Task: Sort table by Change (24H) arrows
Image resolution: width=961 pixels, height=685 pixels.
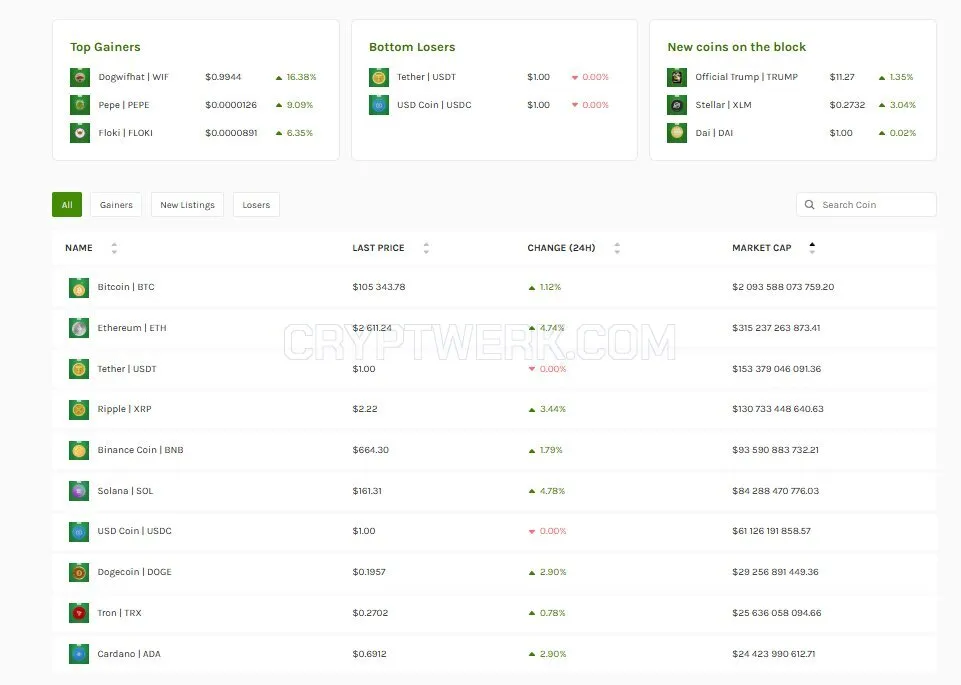Action: pos(617,248)
